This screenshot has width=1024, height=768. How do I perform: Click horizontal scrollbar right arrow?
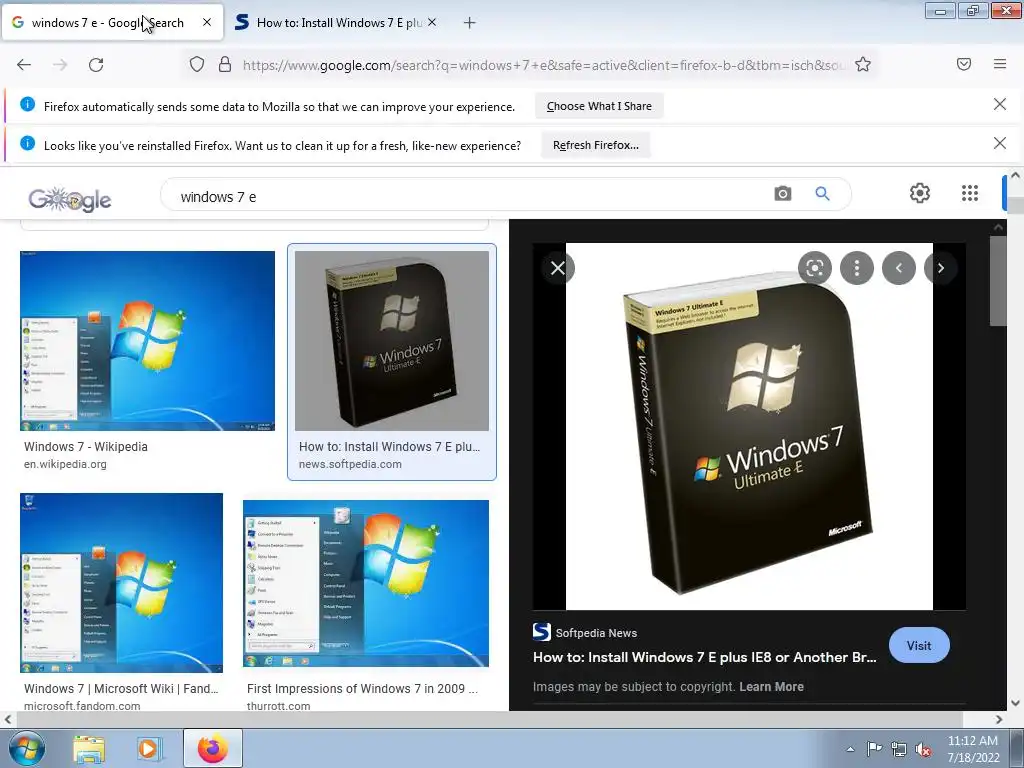(999, 719)
